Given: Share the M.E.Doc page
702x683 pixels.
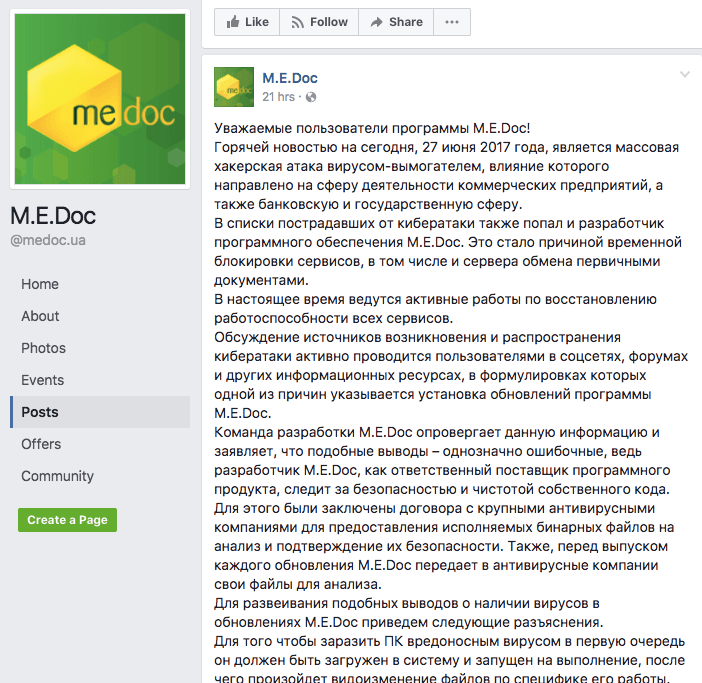Looking at the screenshot, I should tap(396, 22).
